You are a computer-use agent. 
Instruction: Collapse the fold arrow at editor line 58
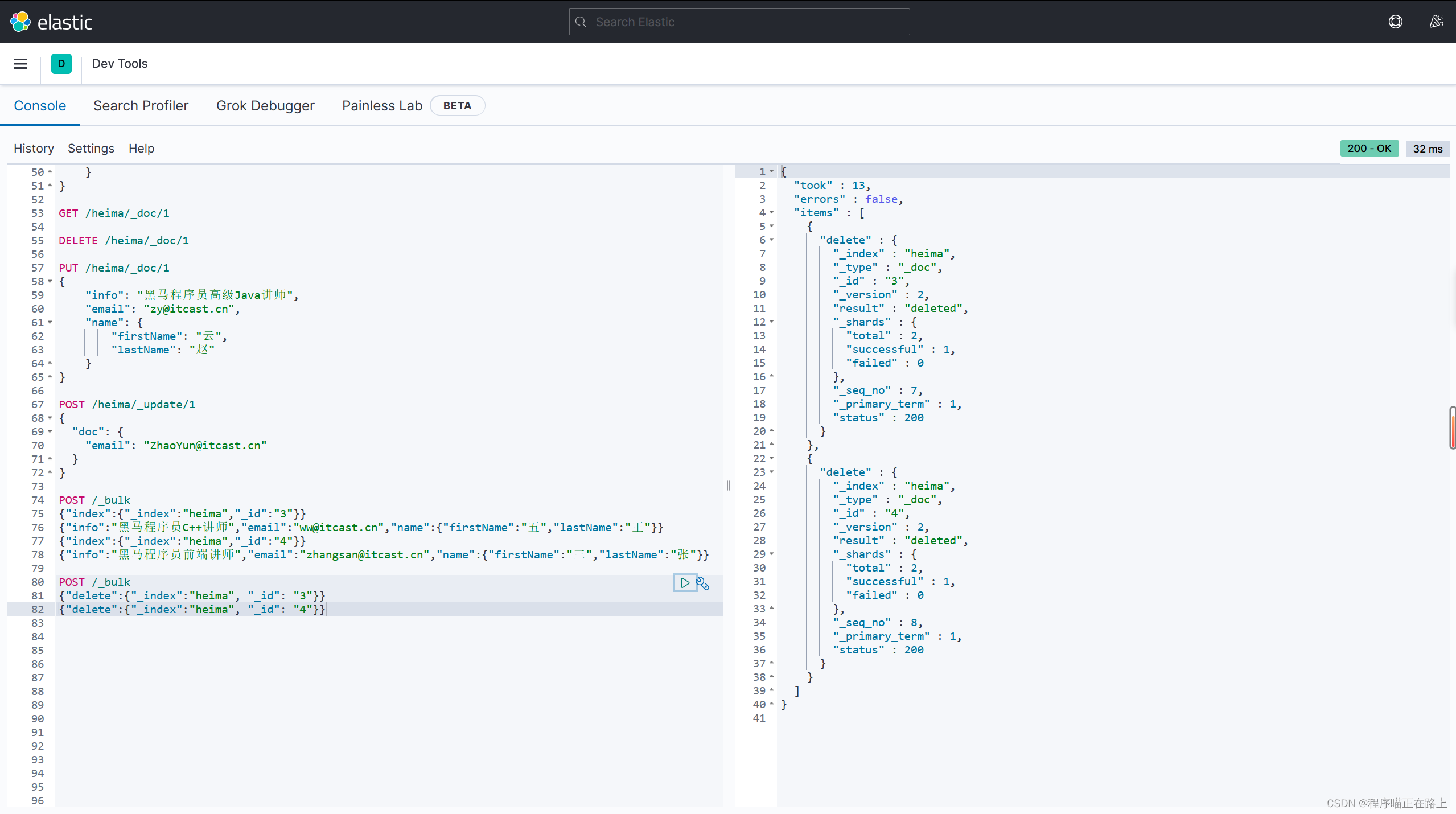click(x=50, y=282)
